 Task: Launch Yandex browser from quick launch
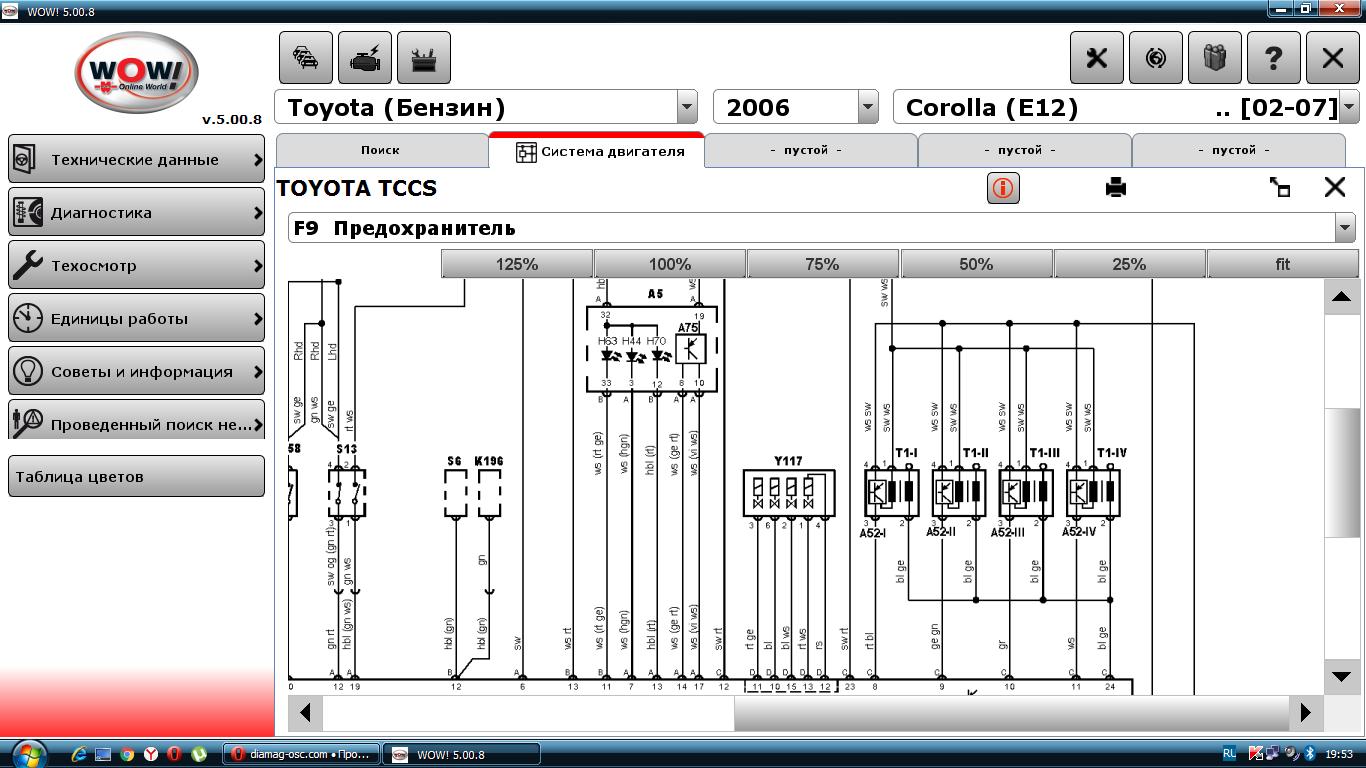(x=151, y=754)
